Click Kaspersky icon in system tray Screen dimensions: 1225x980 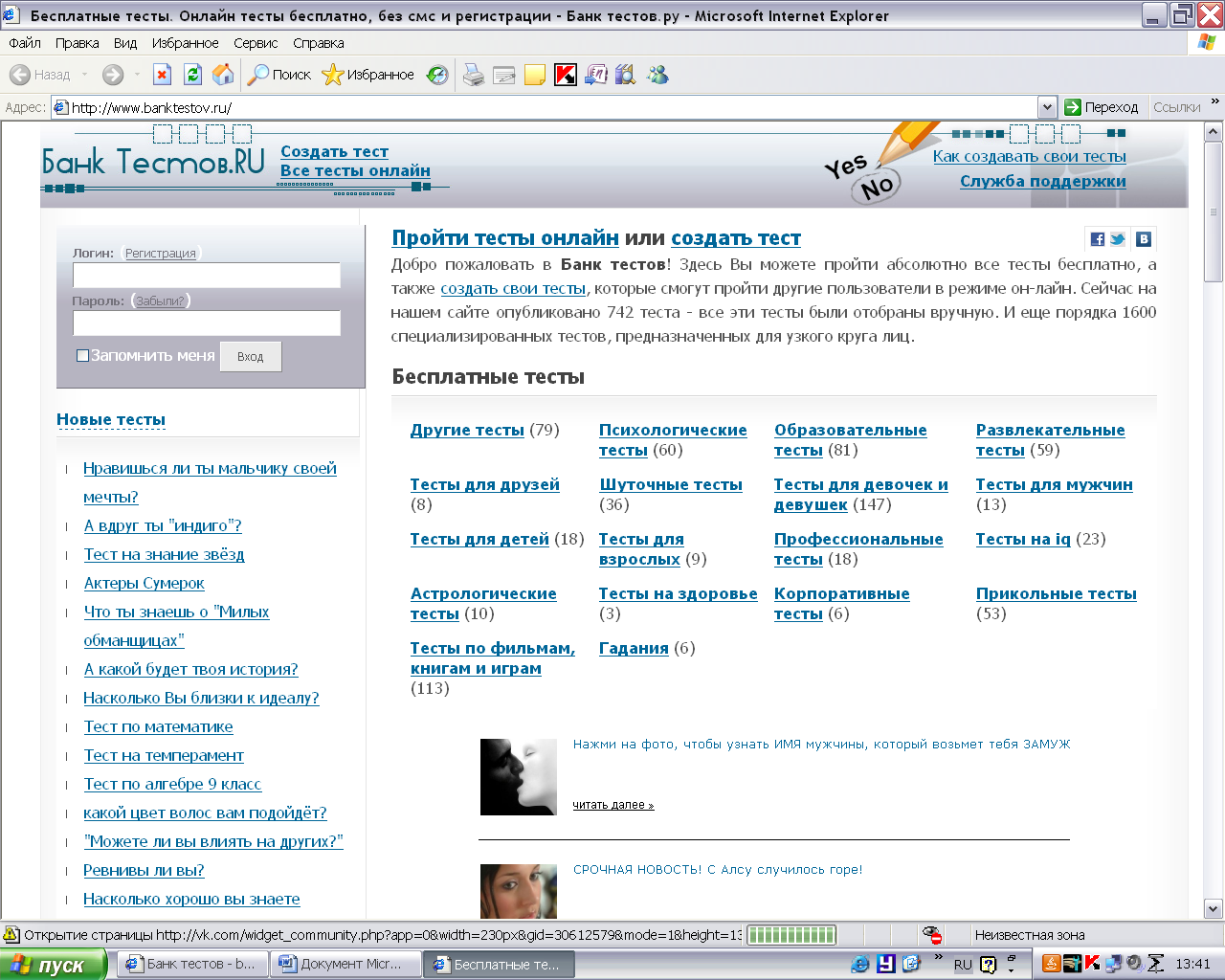(1092, 964)
